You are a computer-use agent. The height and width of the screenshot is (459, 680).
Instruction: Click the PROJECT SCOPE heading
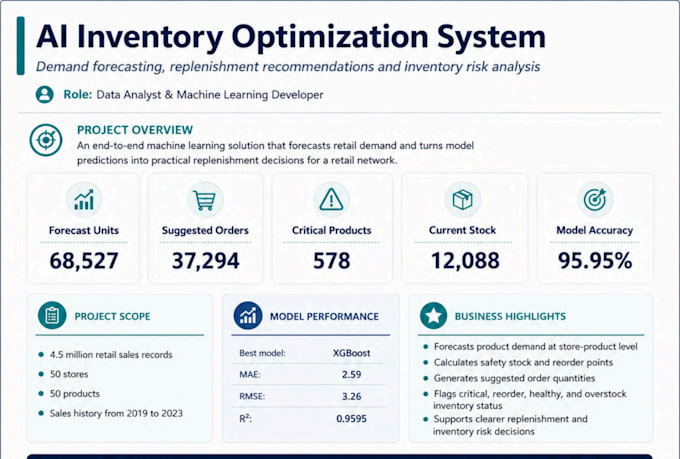(x=112, y=316)
